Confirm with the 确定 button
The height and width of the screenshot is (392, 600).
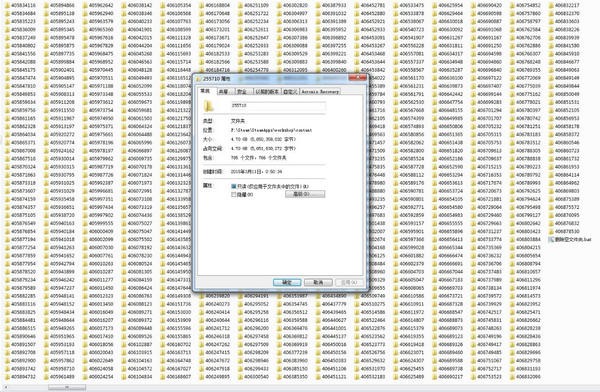point(287,283)
